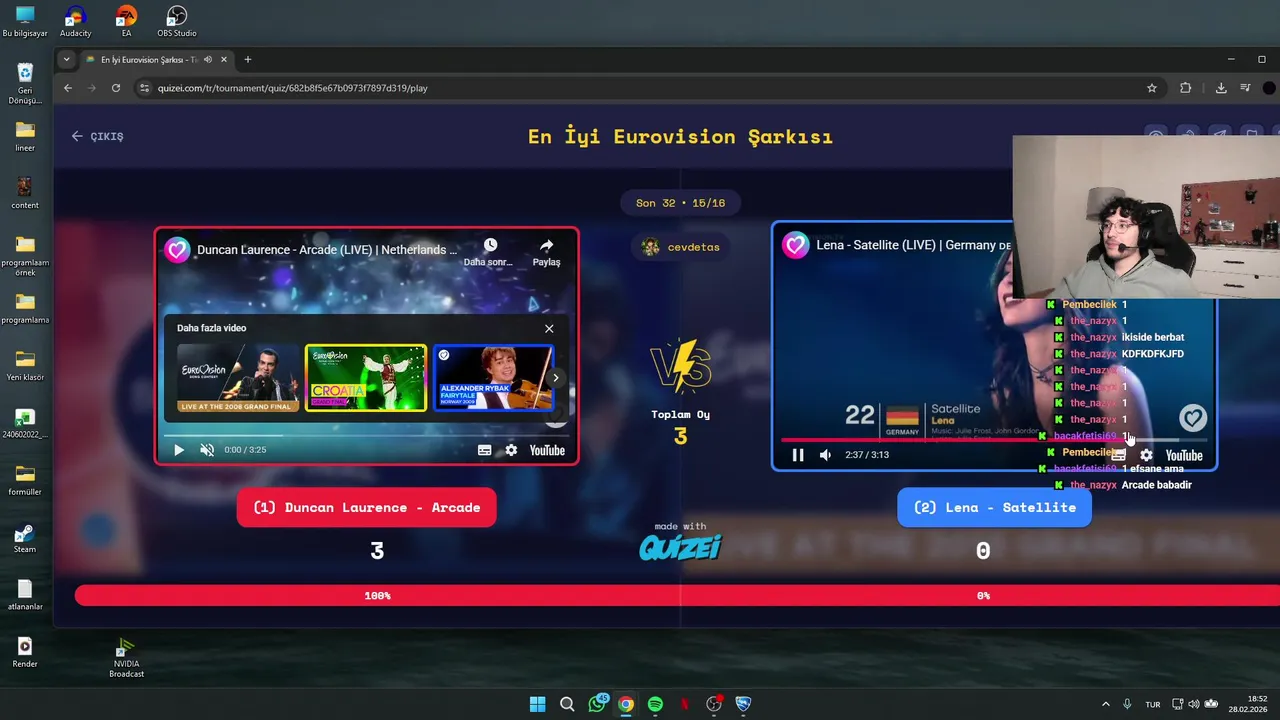This screenshot has height=720, width=1280.
Task: Unmute the Duncan Laurence Arcade video
Action: pyautogui.click(x=207, y=450)
